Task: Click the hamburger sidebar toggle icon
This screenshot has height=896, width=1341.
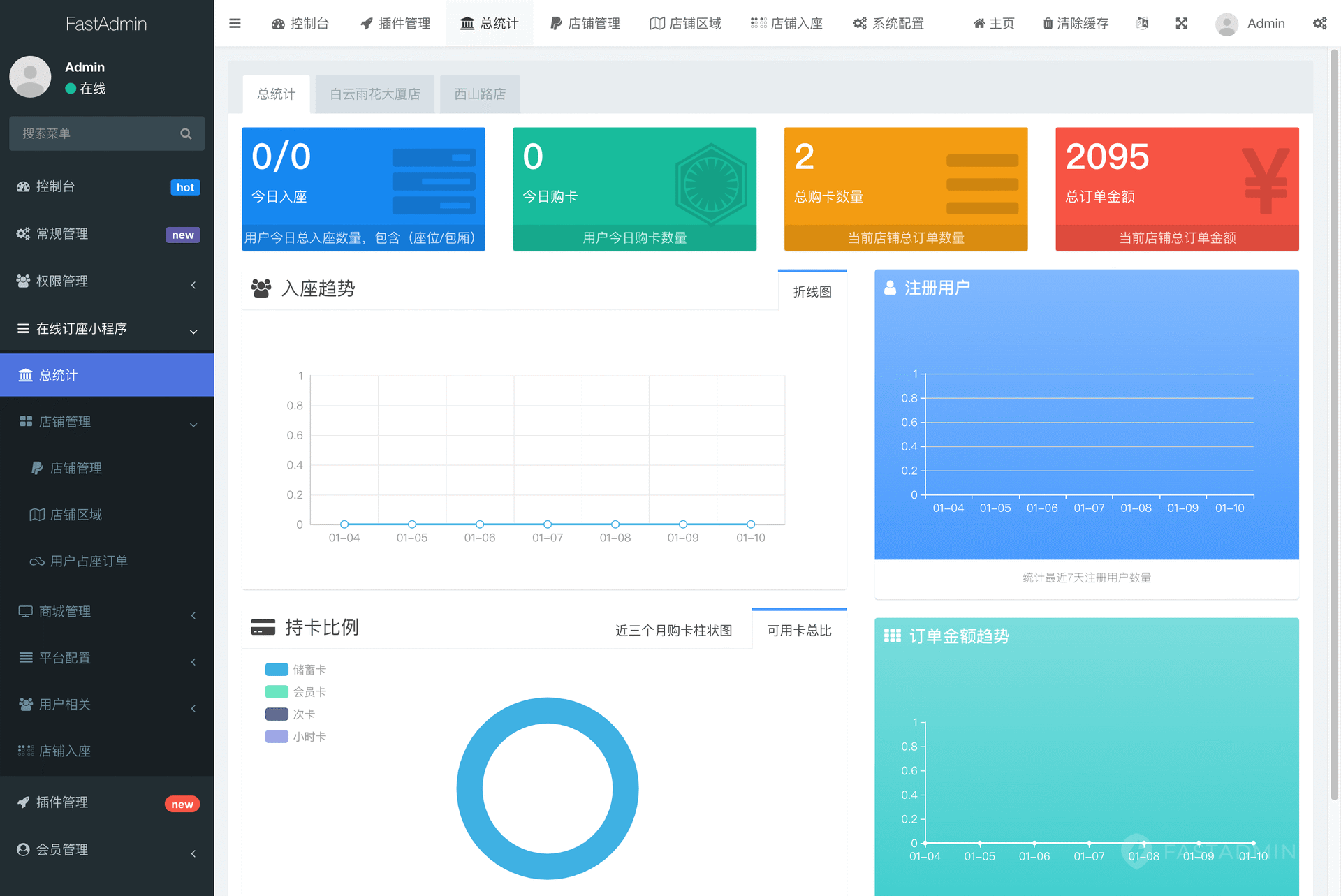Action: coord(235,23)
